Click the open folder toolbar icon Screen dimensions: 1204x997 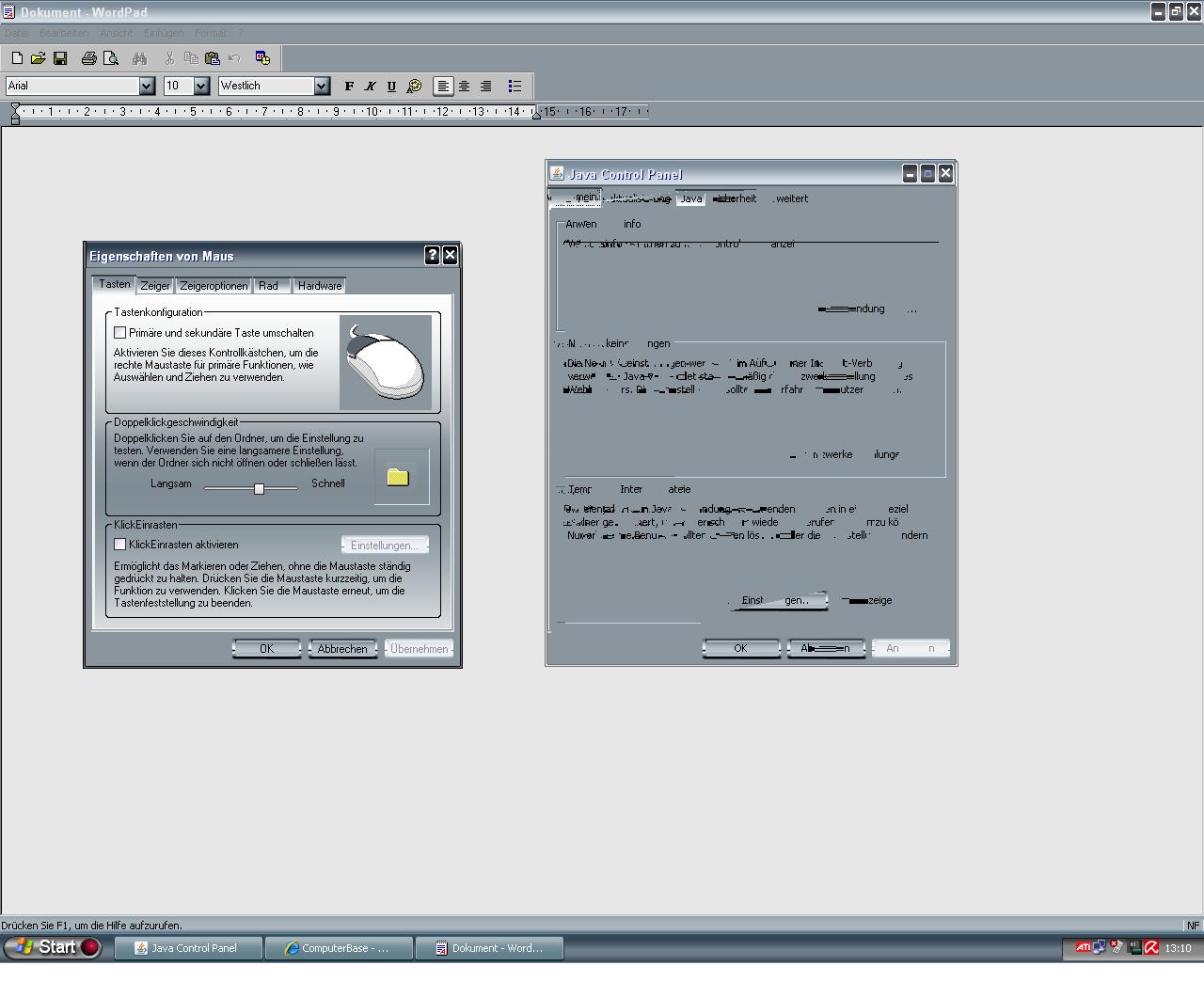pos(39,58)
